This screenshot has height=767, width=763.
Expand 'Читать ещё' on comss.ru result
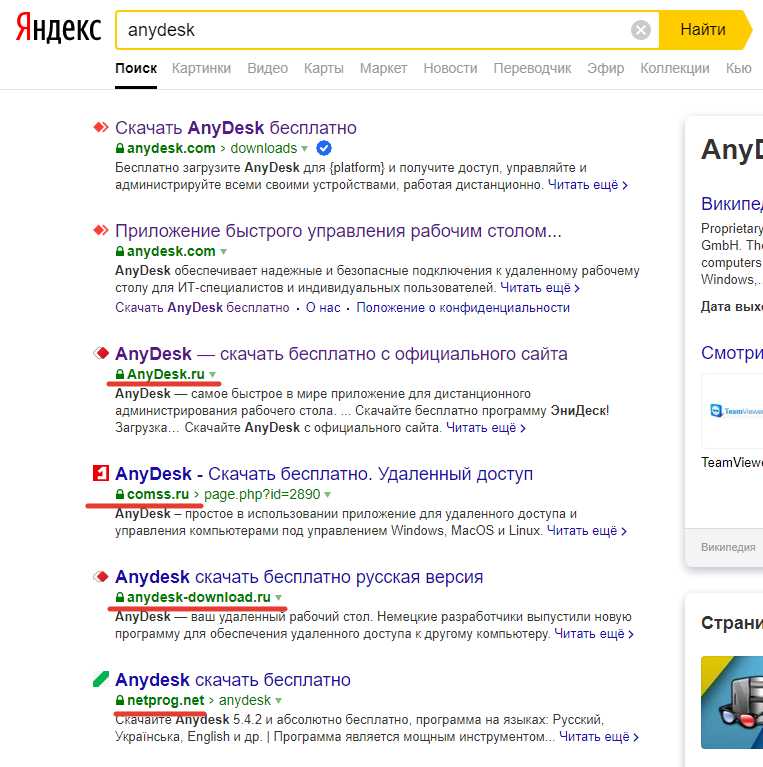pyautogui.click(x=586, y=531)
